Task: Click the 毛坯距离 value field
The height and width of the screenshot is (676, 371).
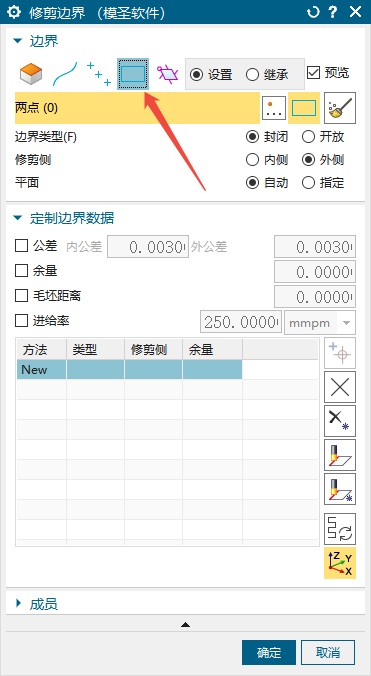Action: click(315, 297)
